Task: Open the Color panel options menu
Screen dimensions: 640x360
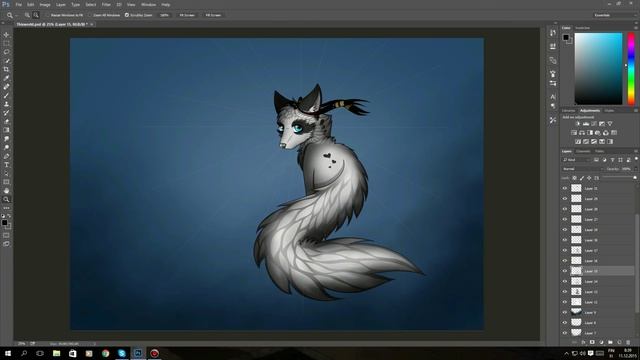Action: pyautogui.click(x=636, y=28)
